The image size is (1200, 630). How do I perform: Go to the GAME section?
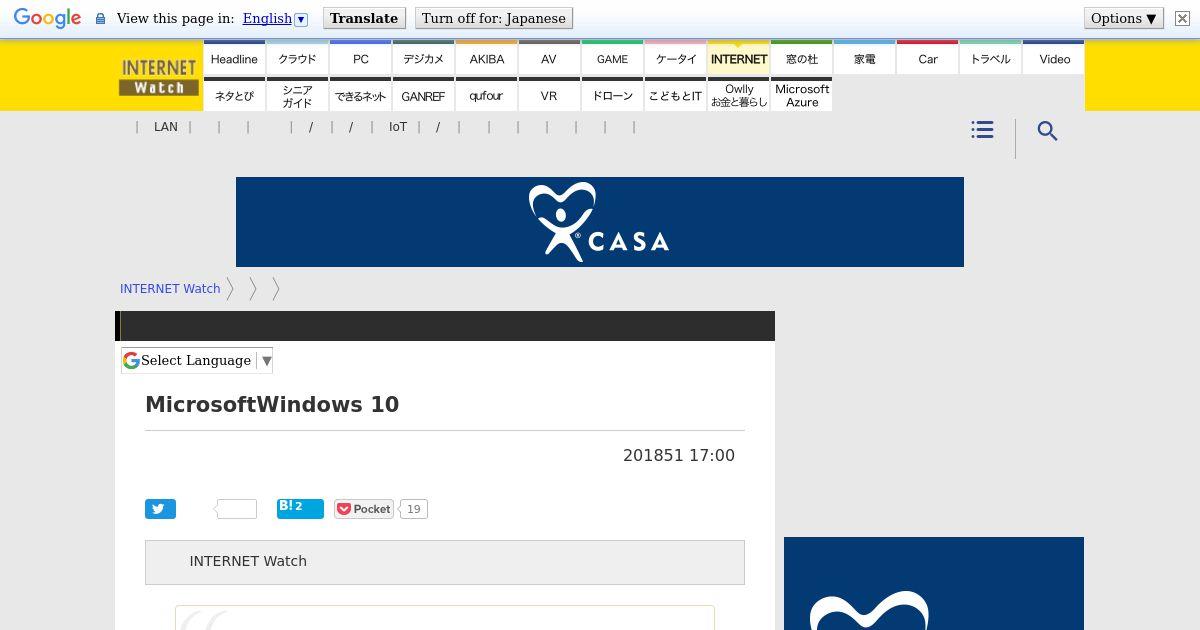[612, 59]
